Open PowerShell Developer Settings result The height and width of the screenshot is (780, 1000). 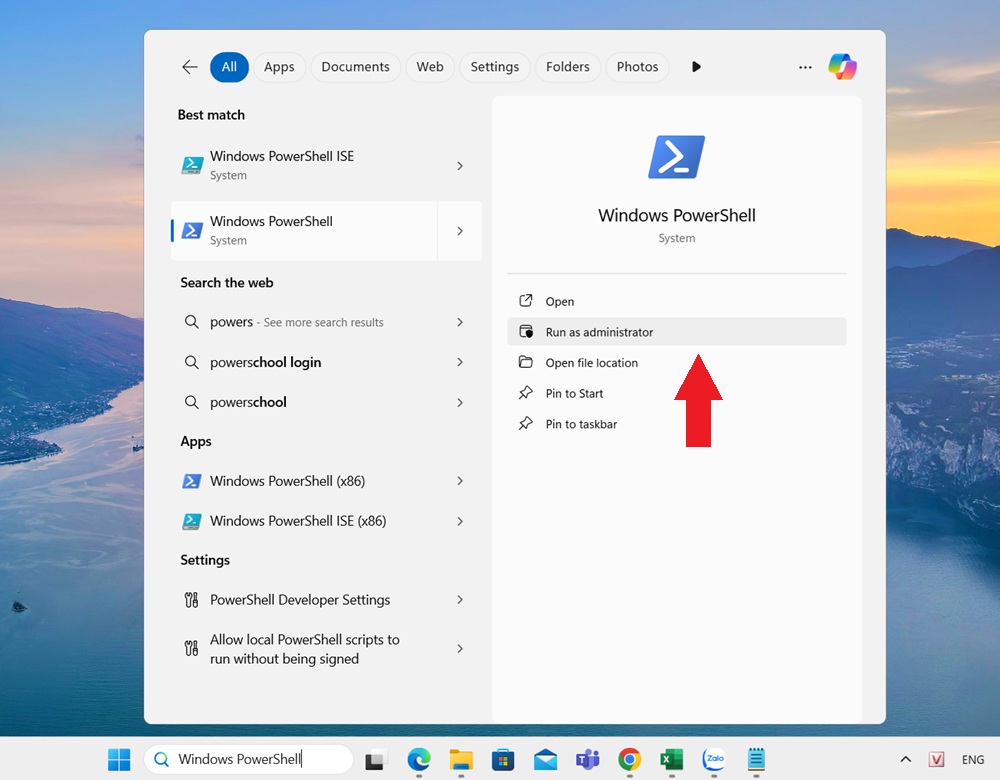(x=304, y=600)
